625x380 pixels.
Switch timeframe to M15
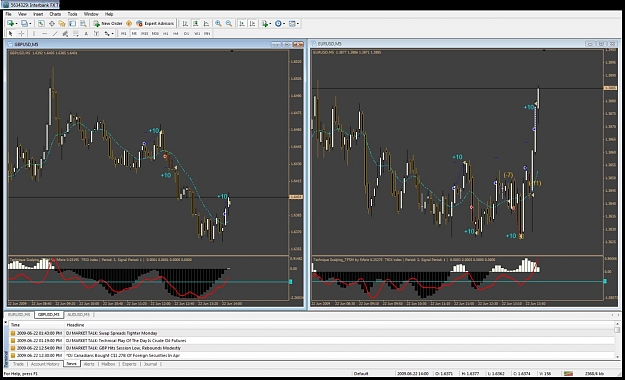tap(145, 34)
